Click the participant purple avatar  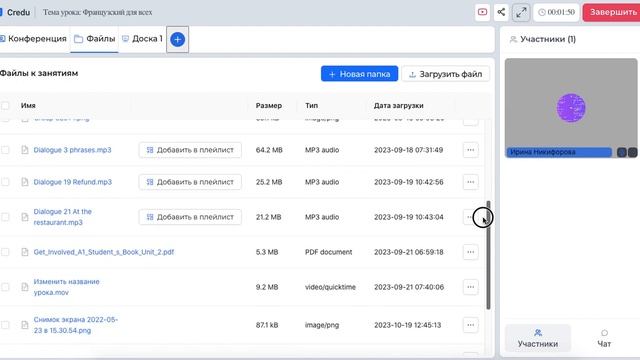[571, 108]
